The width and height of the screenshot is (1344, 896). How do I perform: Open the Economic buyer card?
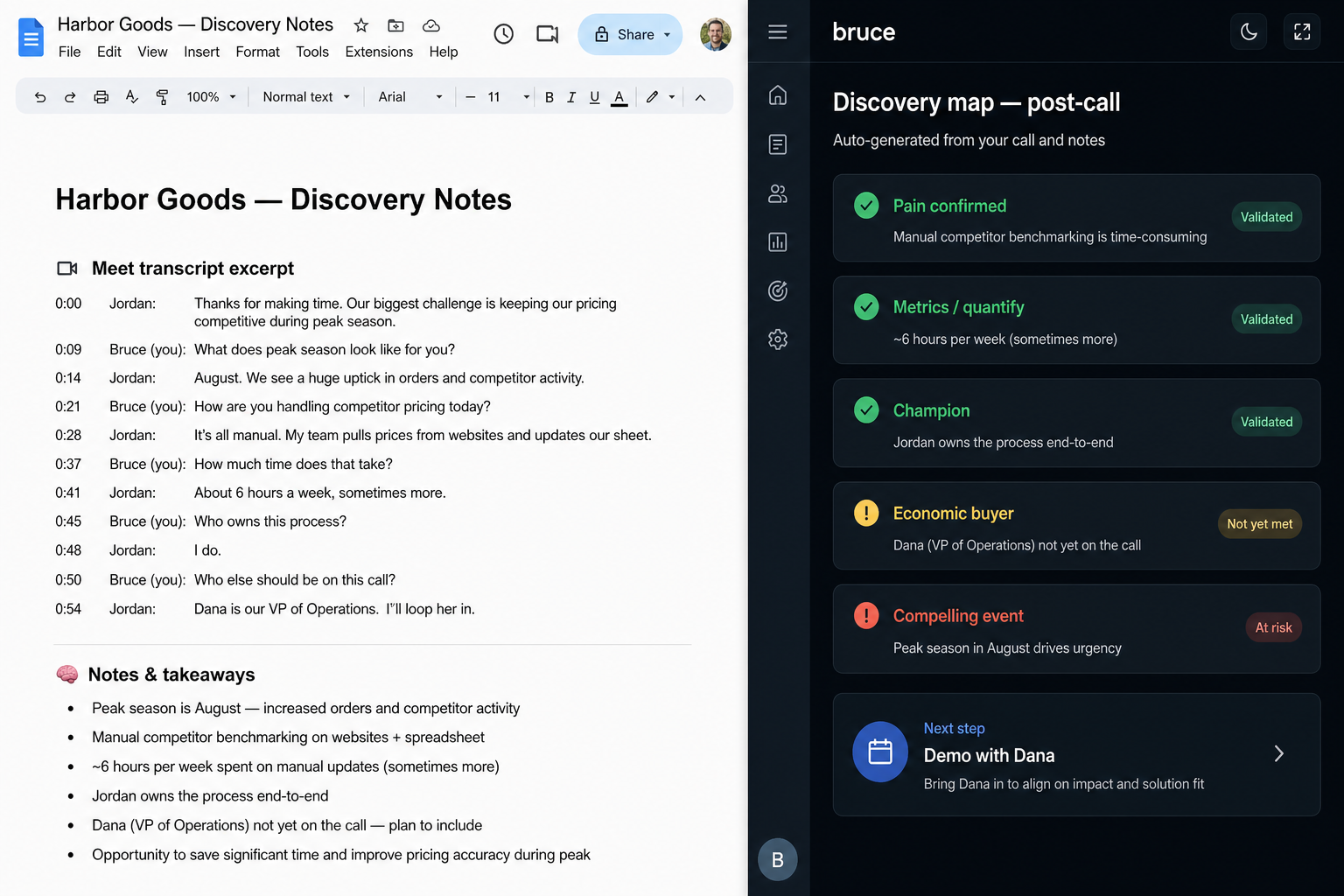[1076, 526]
